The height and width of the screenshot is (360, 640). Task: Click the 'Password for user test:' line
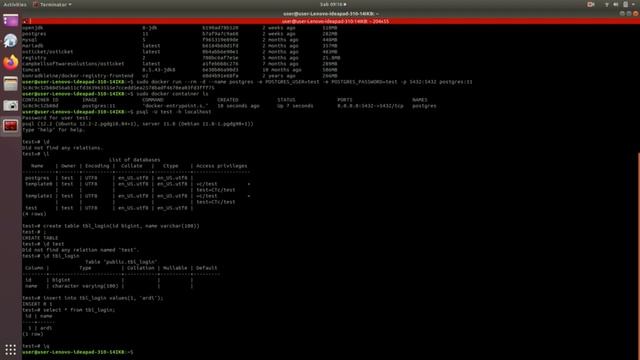56,118
